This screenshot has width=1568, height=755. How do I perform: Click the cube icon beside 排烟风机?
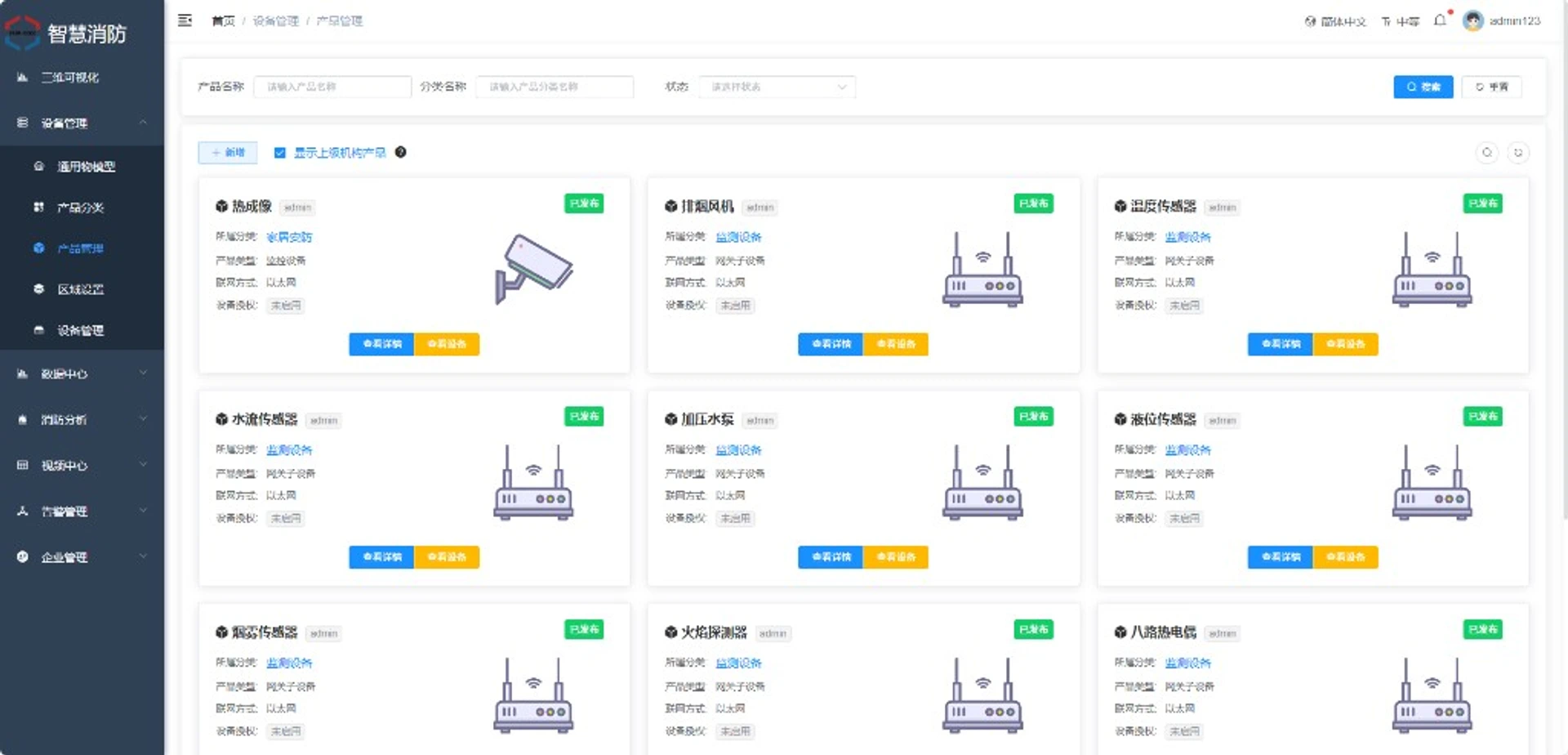click(x=671, y=207)
